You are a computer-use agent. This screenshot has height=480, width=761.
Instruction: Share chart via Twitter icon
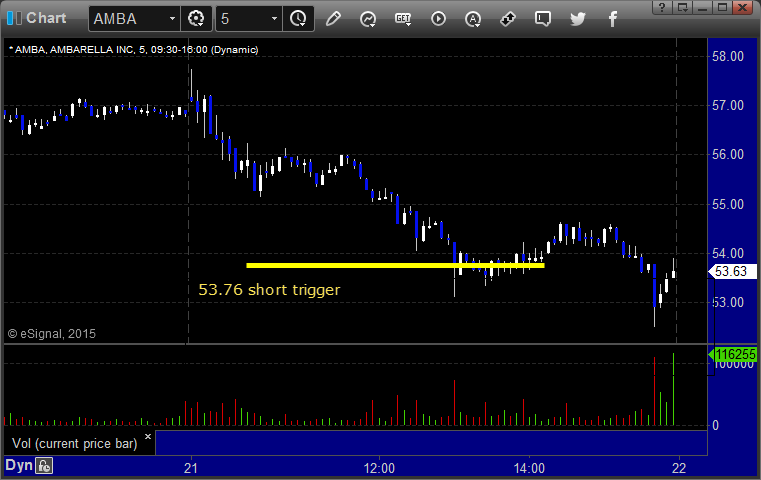pyautogui.click(x=578, y=19)
